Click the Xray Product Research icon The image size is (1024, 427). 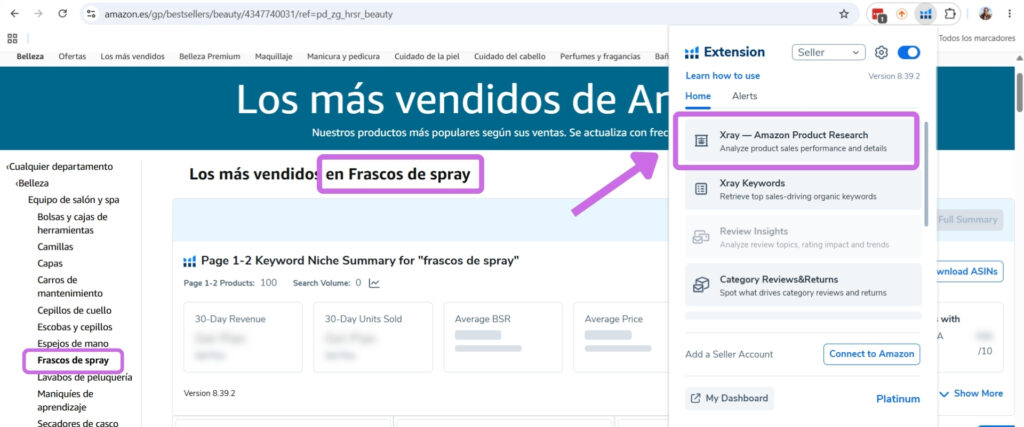[701, 141]
